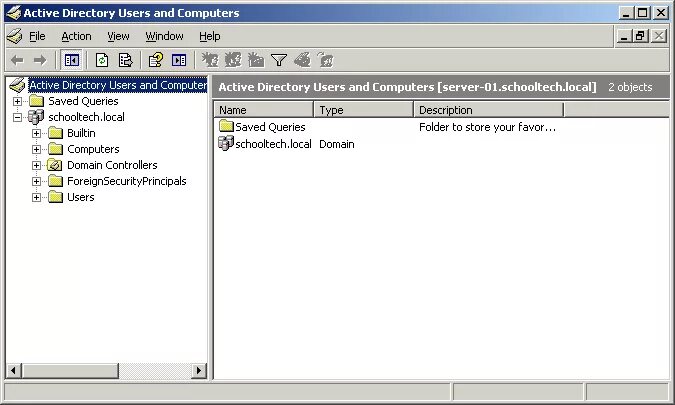Select Saved Queries row in list
The image size is (675, 405).
pyautogui.click(x=270, y=127)
